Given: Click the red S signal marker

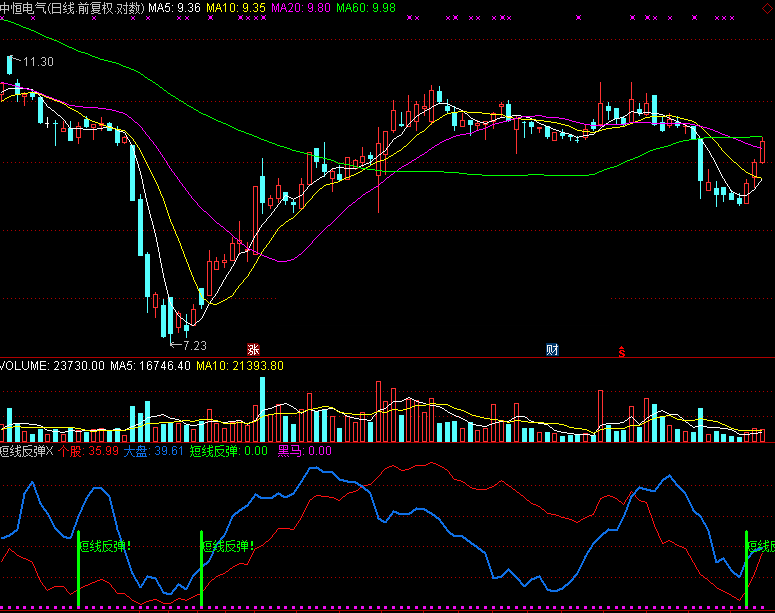Looking at the screenshot, I should [622, 351].
